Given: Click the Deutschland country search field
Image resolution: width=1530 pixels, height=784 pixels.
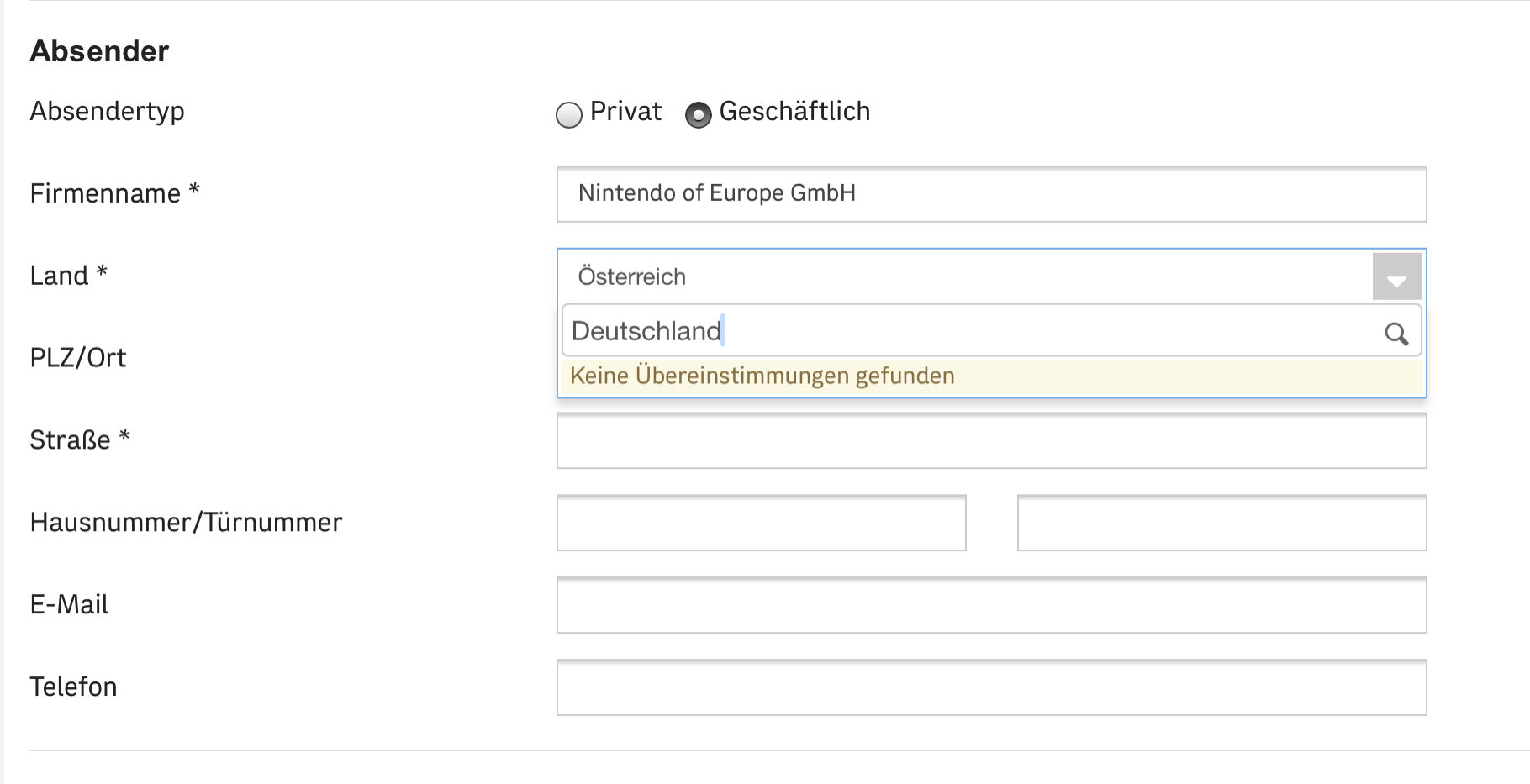Looking at the screenshot, I should click(x=991, y=330).
